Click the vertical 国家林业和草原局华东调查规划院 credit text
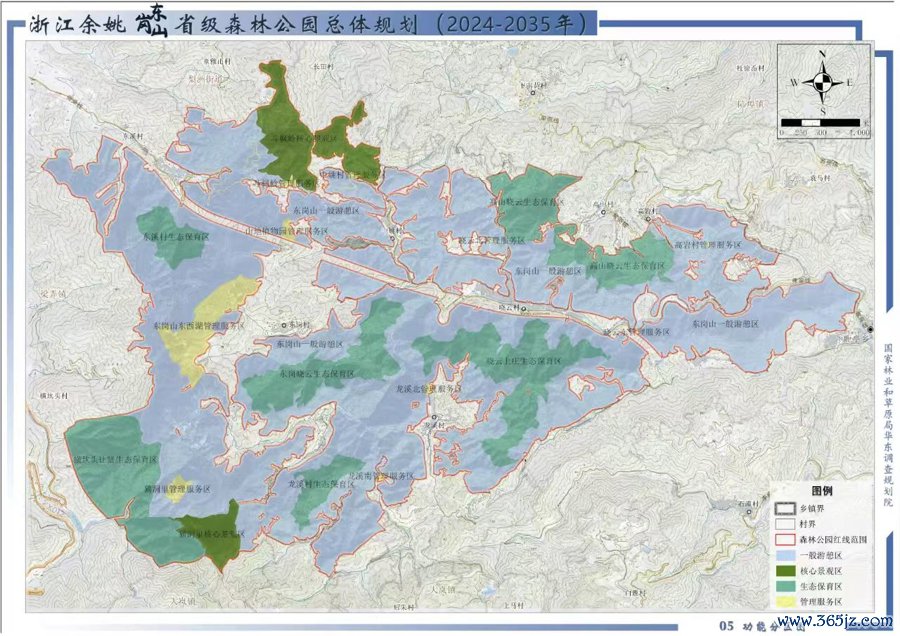 tap(888, 425)
